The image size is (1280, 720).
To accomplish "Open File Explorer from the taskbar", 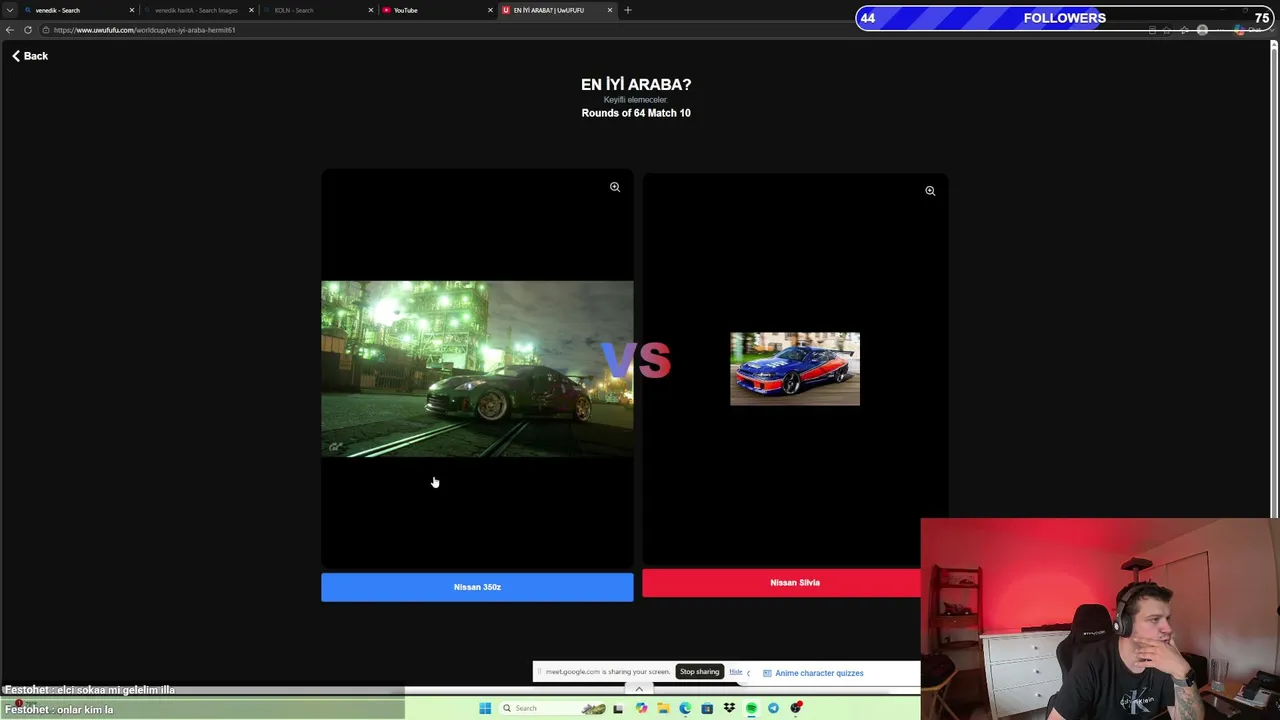I will click(x=663, y=708).
